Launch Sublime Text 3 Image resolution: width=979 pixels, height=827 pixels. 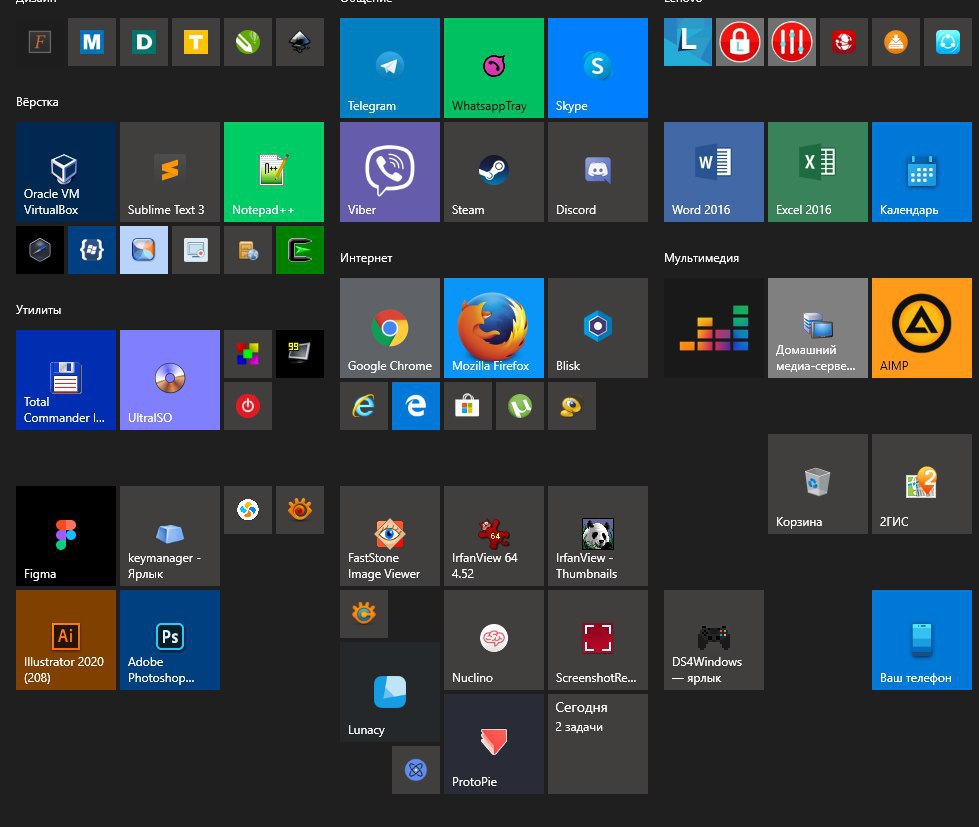point(170,172)
